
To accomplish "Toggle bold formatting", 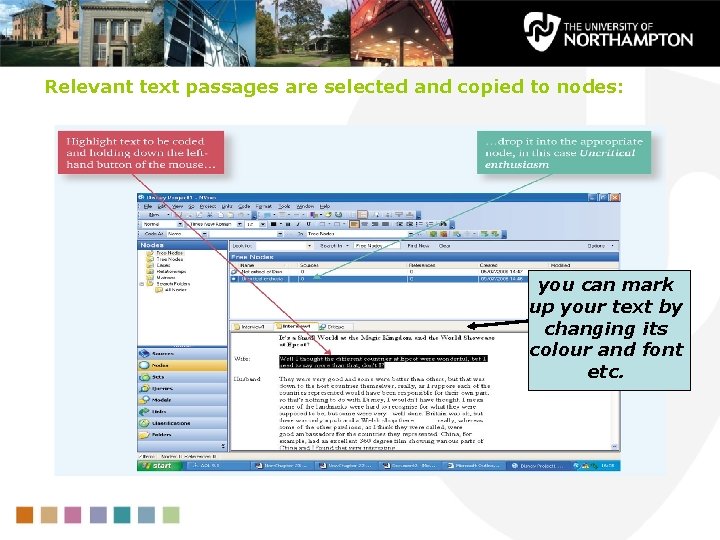I will pos(288,224).
